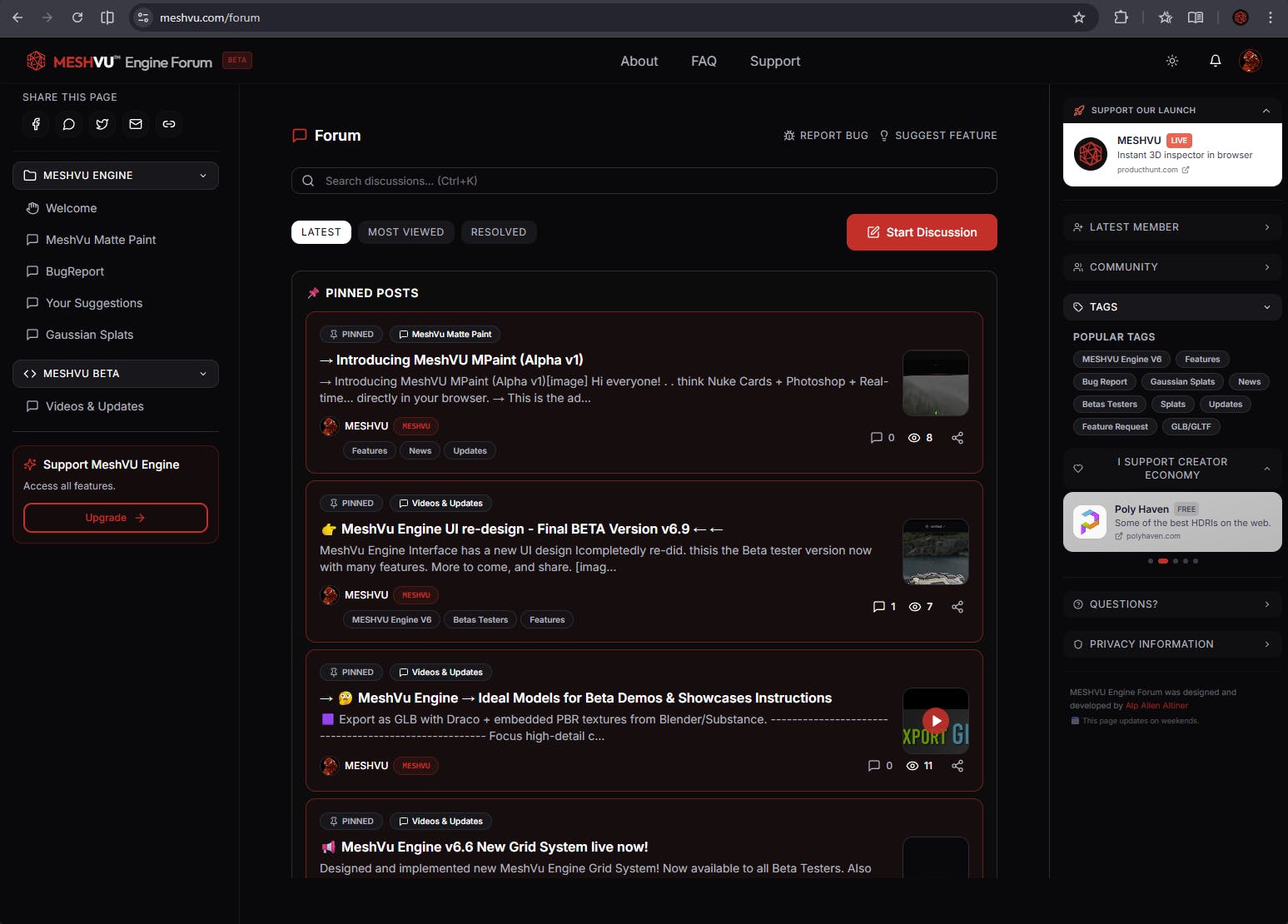Share the Introducing MeshVU MPaint post
The image size is (1288, 924).
point(957,438)
